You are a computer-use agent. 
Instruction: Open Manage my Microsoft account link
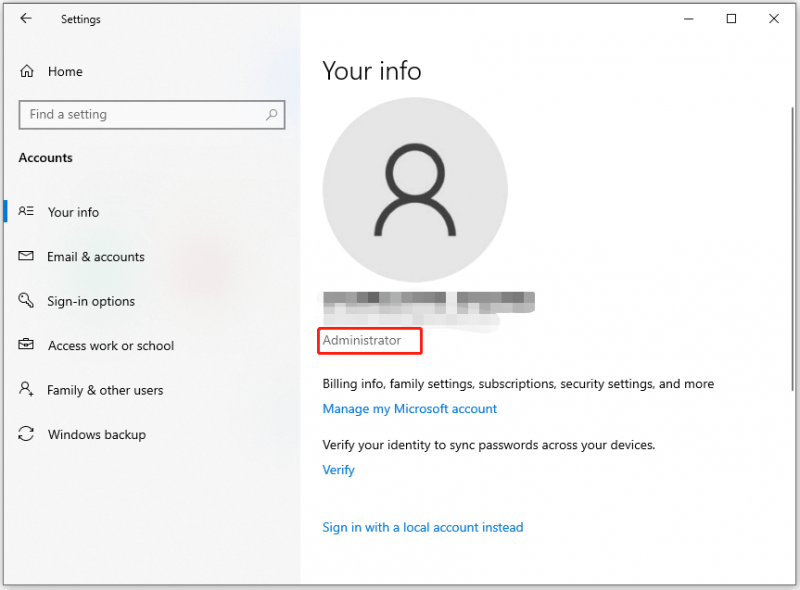pyautogui.click(x=410, y=409)
